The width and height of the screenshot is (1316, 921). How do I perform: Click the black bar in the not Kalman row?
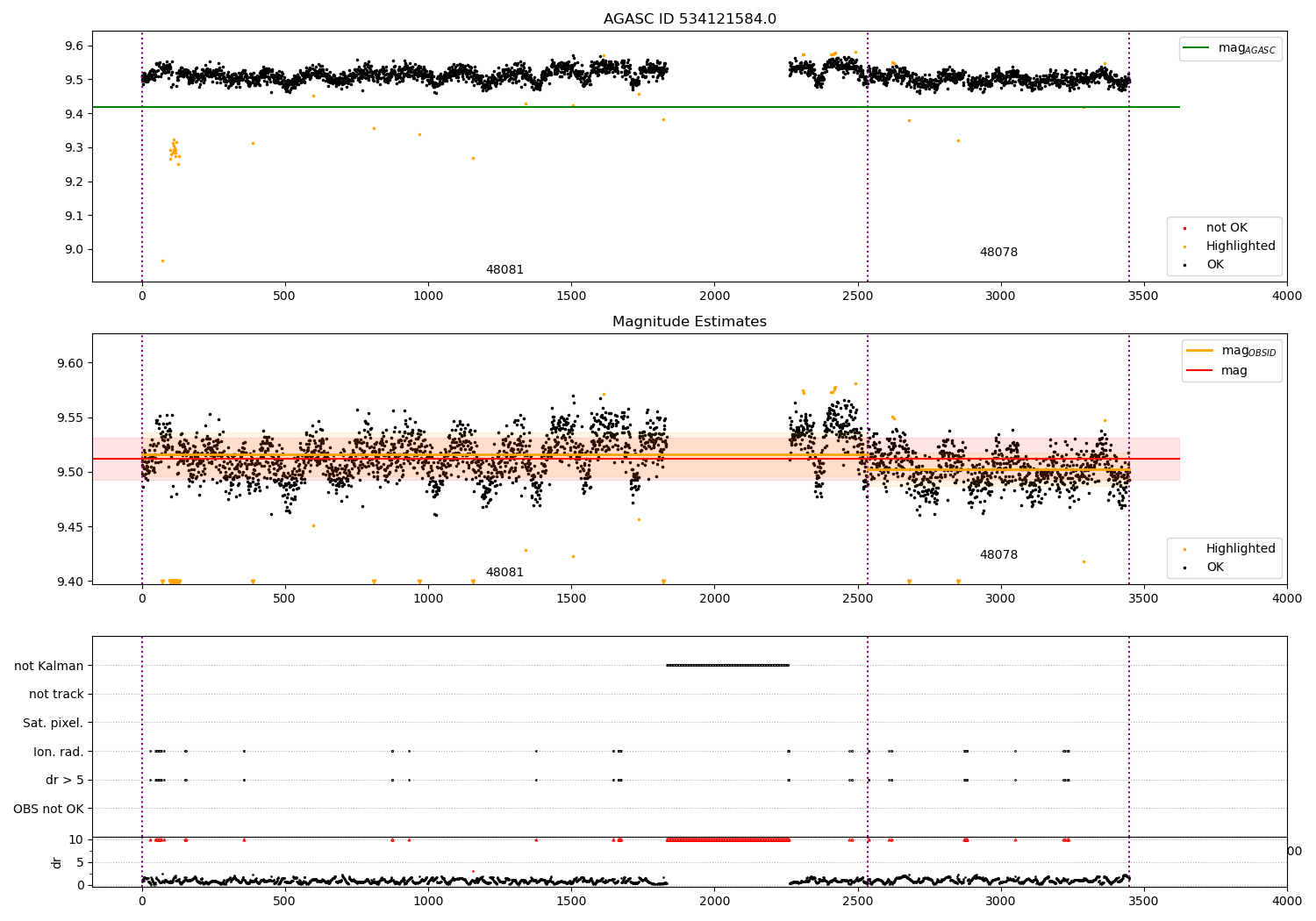727,665
